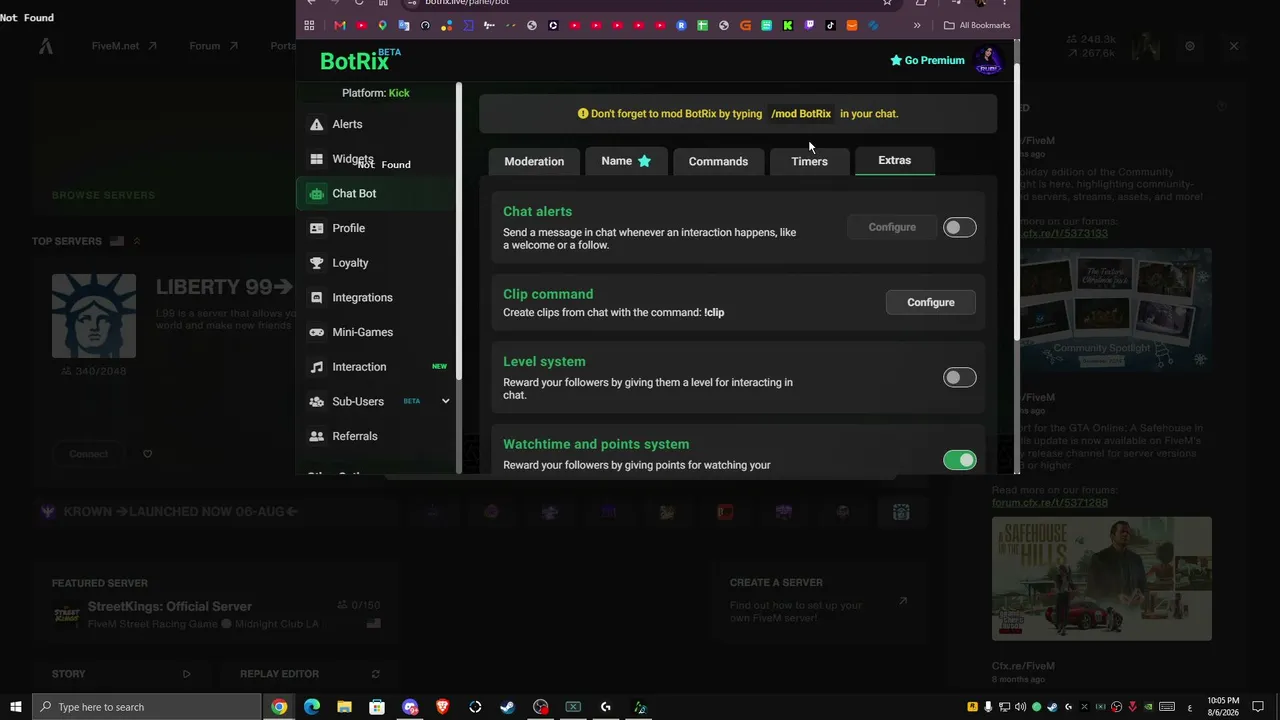Click the Watchtime and points system heading
The width and height of the screenshot is (1280, 720).
click(596, 444)
